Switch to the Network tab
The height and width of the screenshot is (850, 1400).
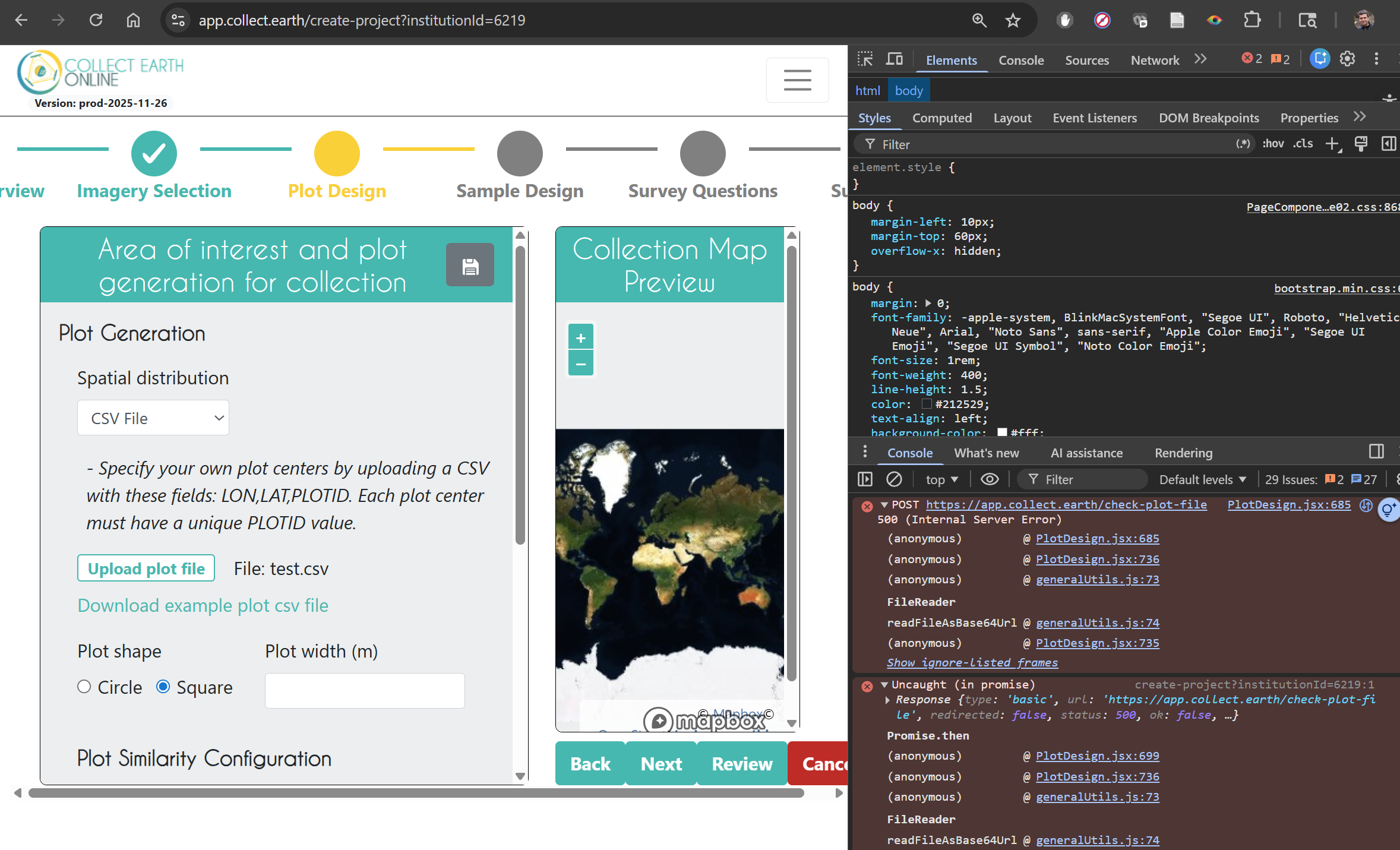(1154, 60)
